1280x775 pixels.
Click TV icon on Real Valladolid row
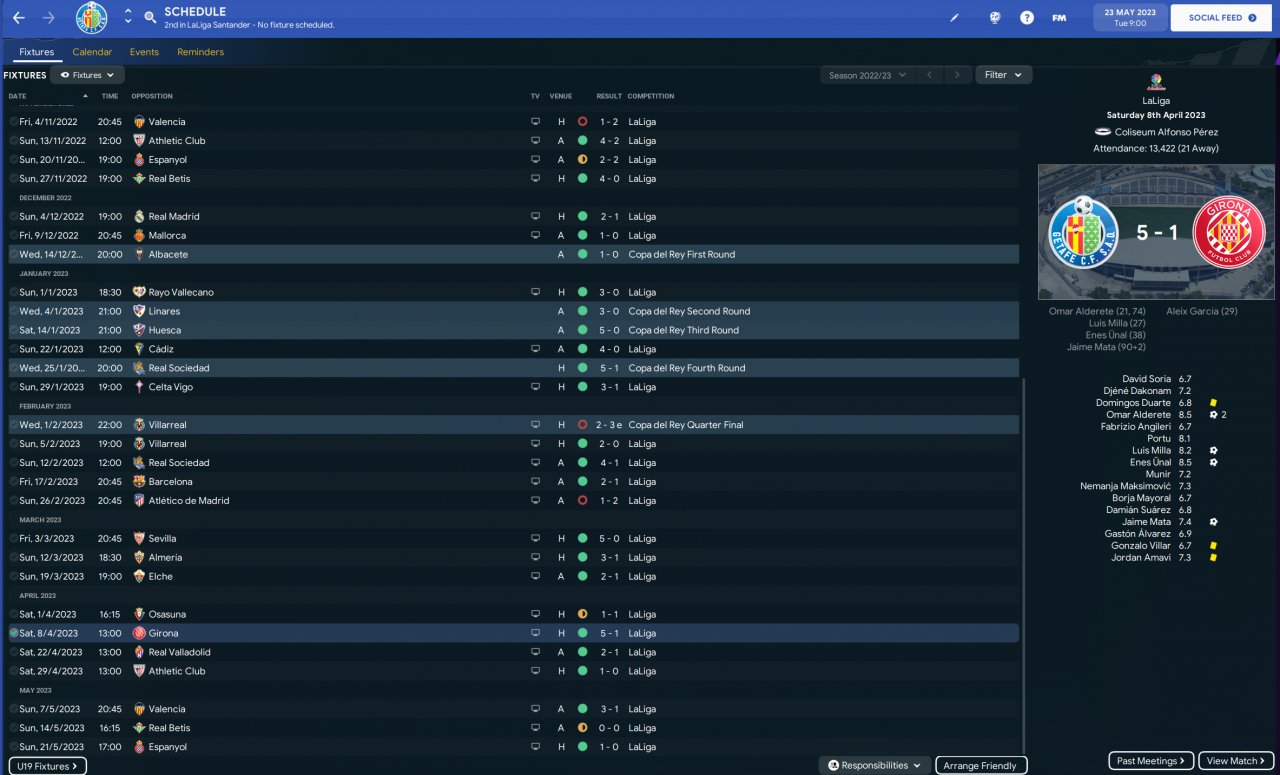click(535, 652)
